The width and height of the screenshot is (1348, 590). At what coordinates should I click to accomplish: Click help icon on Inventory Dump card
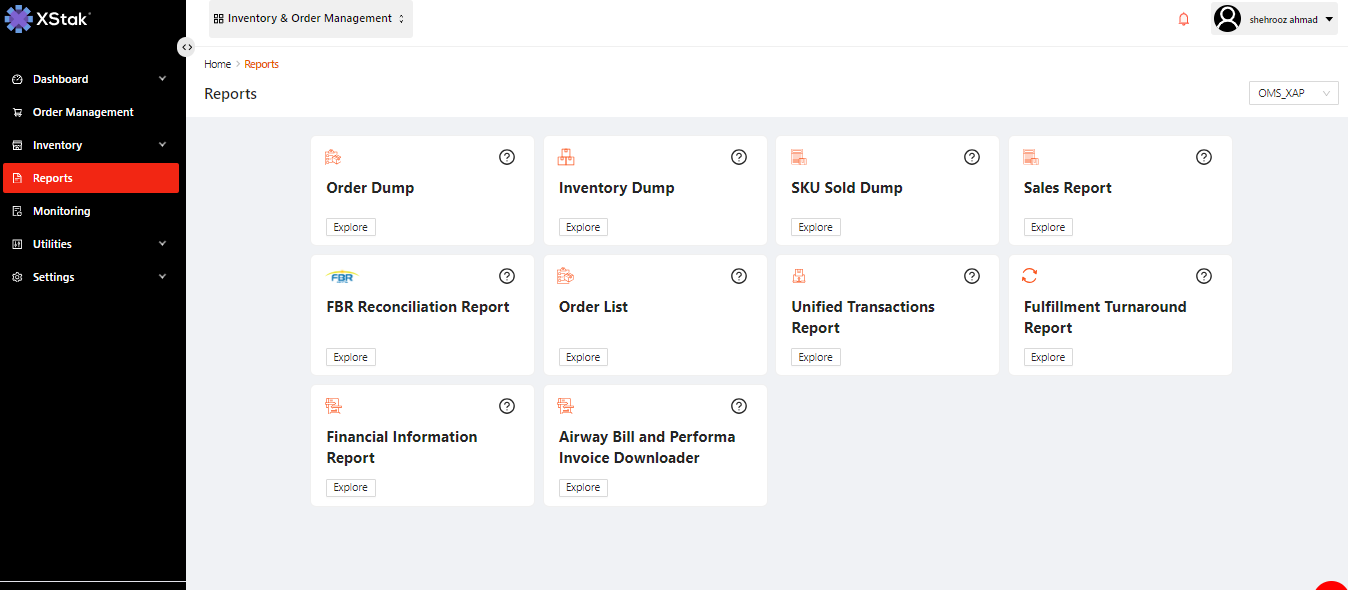tap(739, 157)
